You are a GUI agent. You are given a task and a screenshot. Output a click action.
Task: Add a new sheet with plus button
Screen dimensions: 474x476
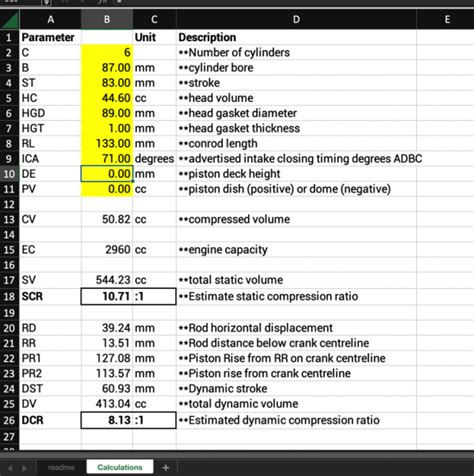pyautogui.click(x=166, y=468)
